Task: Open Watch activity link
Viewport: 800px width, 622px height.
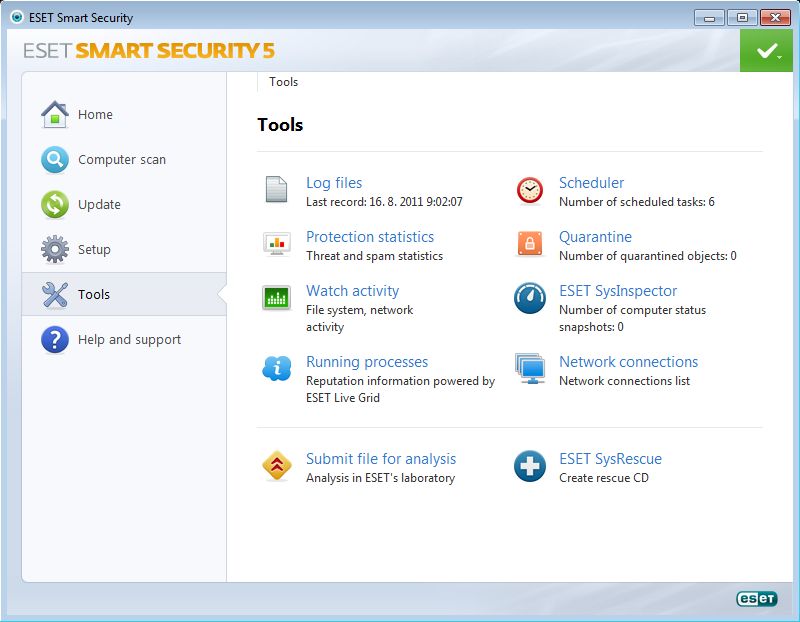Action: (x=353, y=291)
